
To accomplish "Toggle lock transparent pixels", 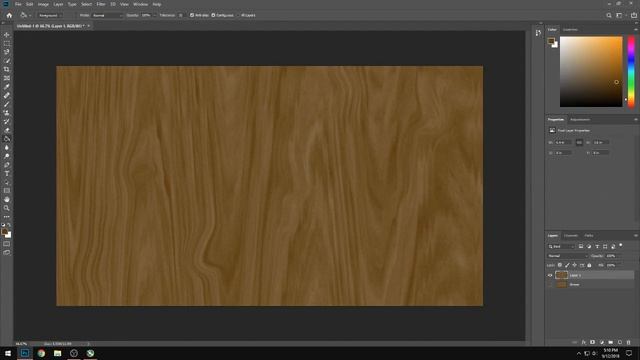I will pyautogui.click(x=560, y=265).
